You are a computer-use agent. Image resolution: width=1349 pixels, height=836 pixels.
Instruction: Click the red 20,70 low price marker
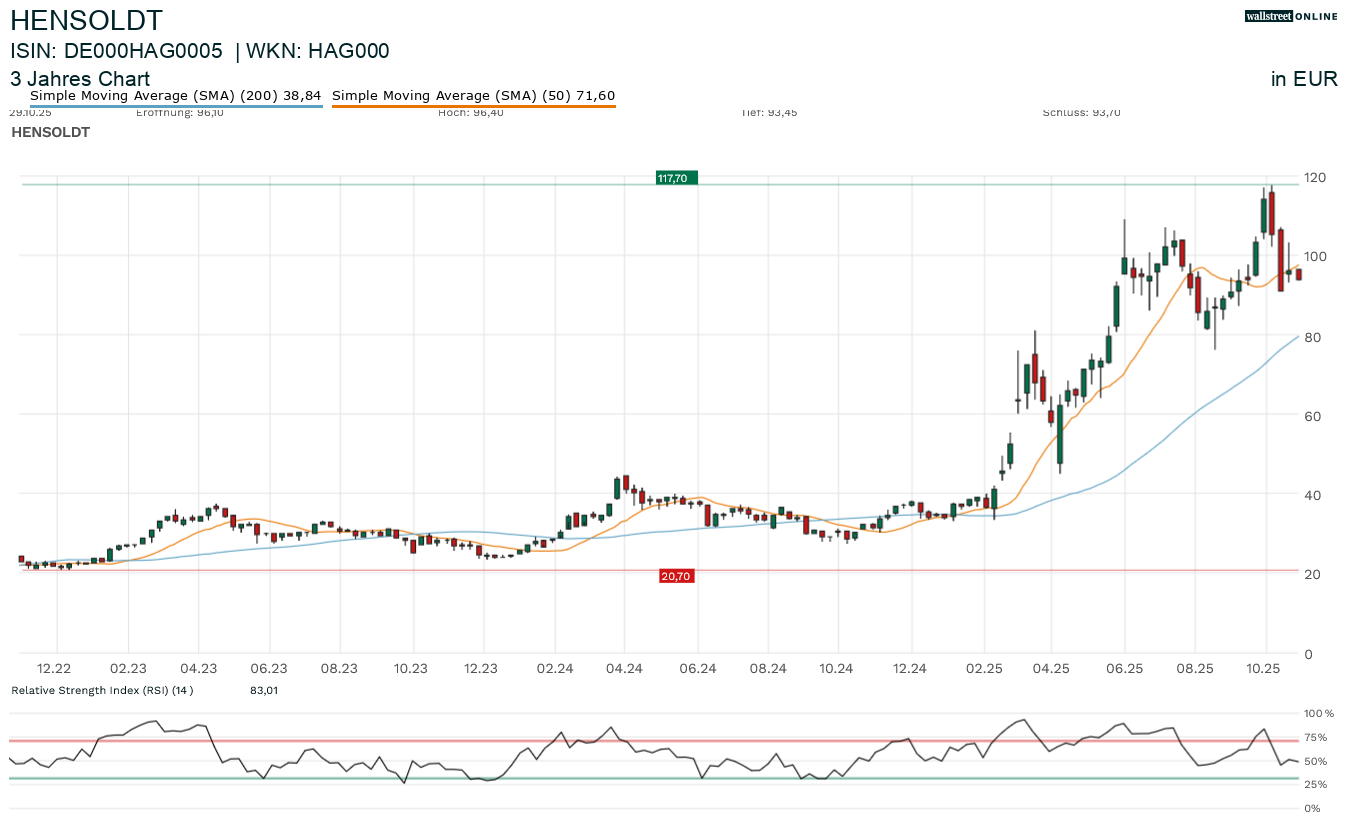676,576
